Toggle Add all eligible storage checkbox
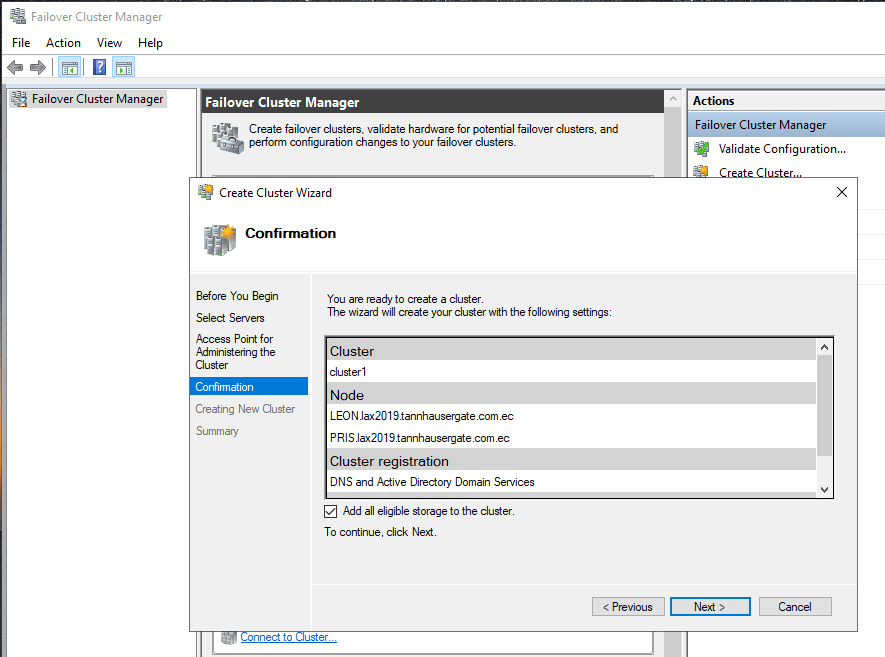885x657 pixels. coord(331,511)
